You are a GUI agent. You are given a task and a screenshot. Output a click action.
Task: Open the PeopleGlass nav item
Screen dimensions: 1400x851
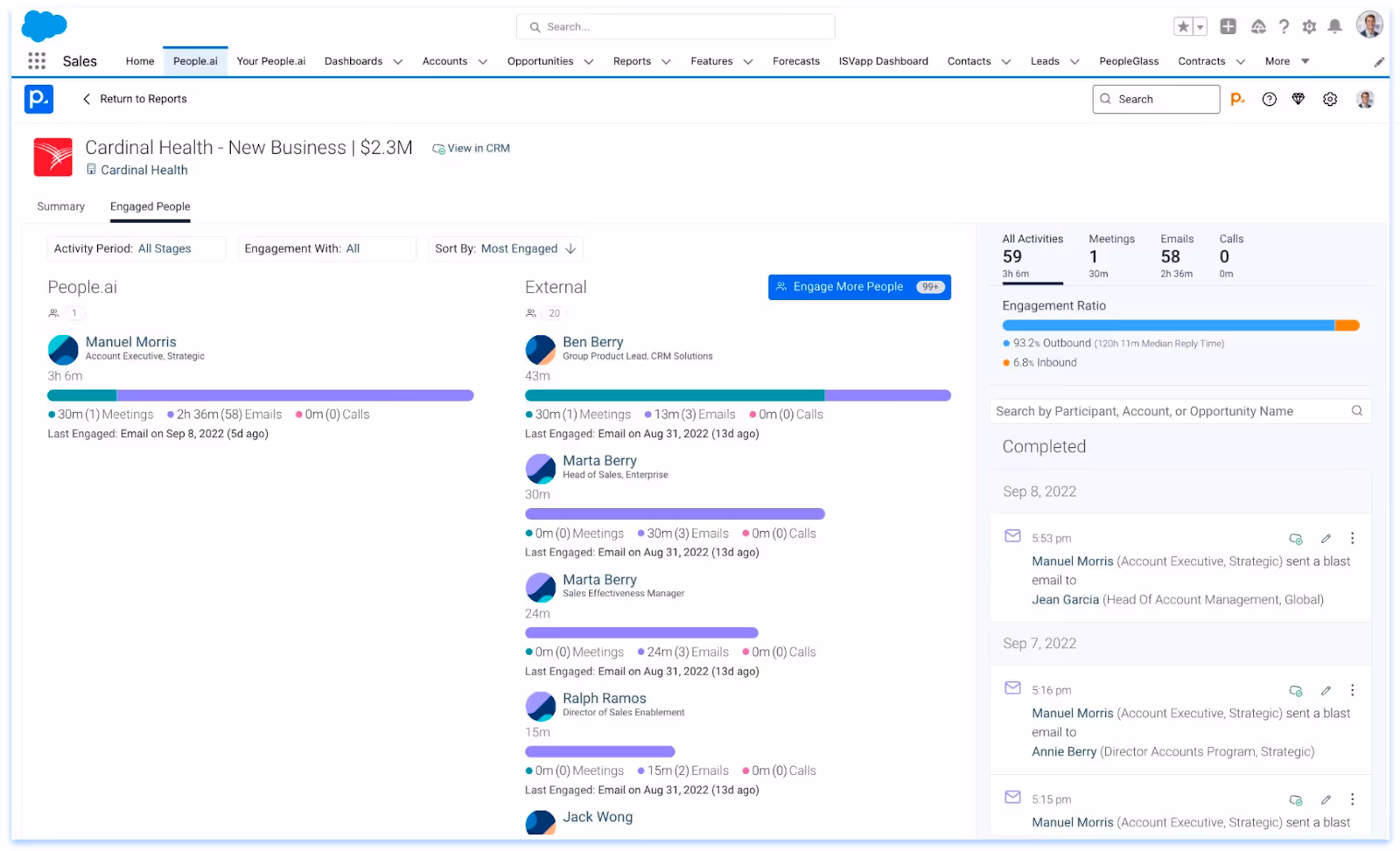(x=1129, y=61)
